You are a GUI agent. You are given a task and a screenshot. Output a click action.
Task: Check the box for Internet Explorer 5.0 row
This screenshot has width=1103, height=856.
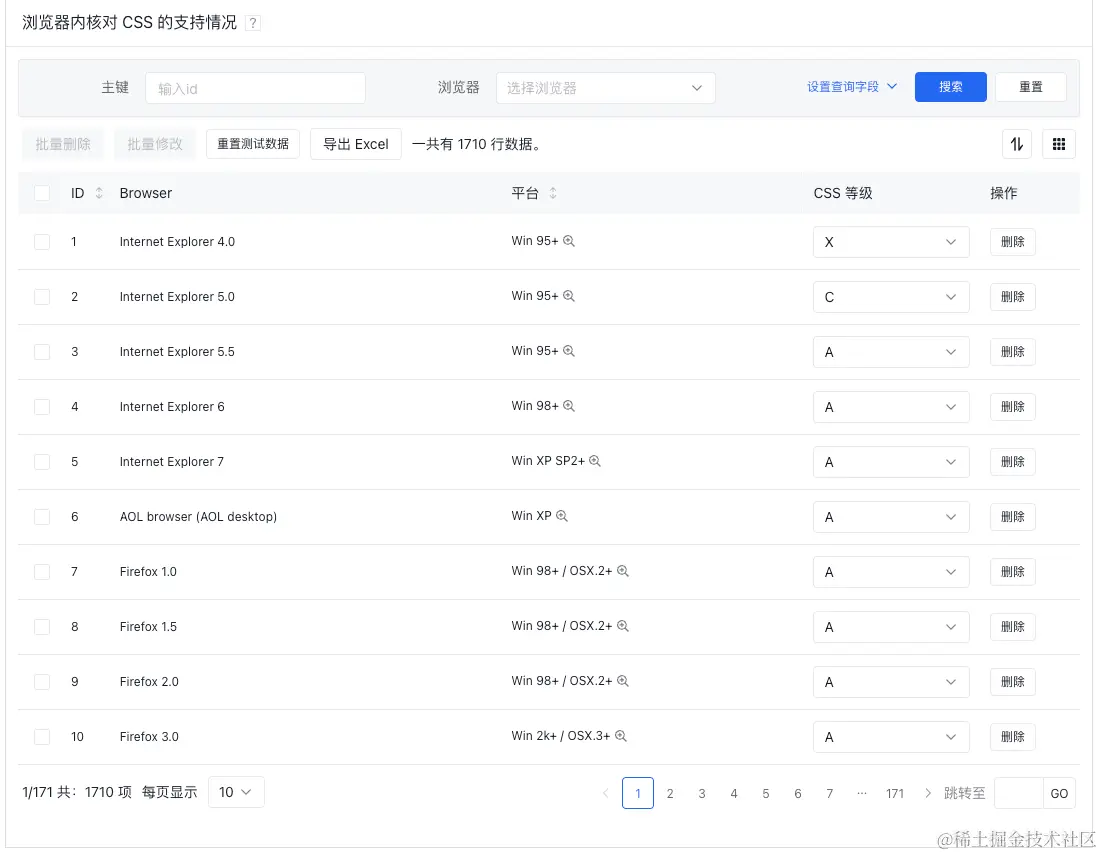point(42,296)
